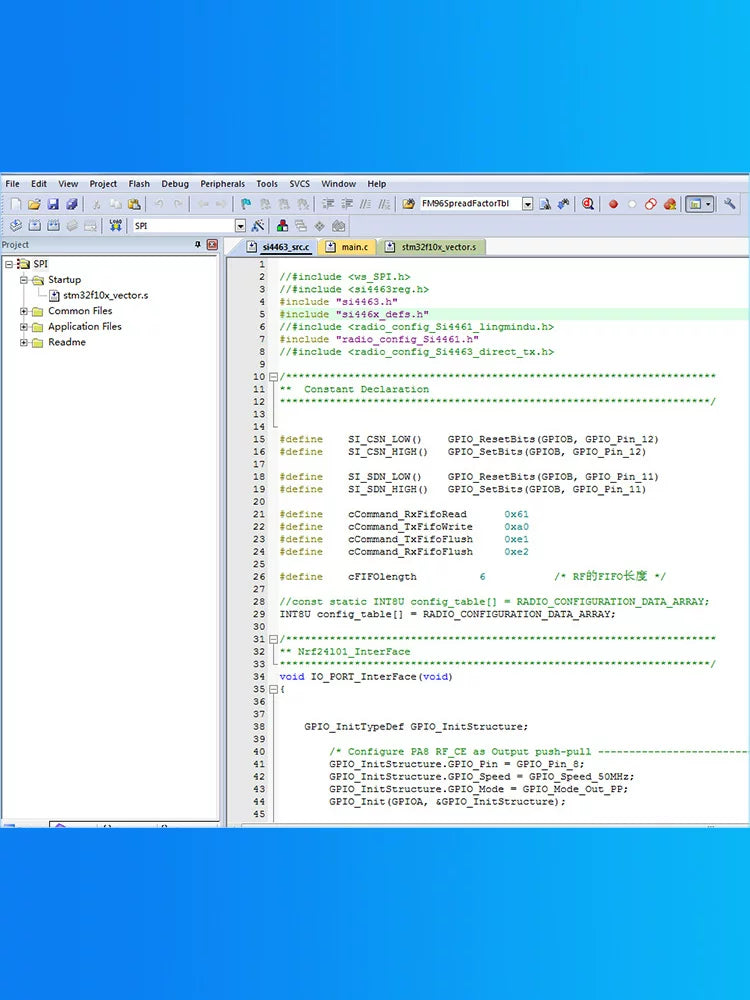
Task: Click the Disable all breakpoints icon
Action: [651, 204]
